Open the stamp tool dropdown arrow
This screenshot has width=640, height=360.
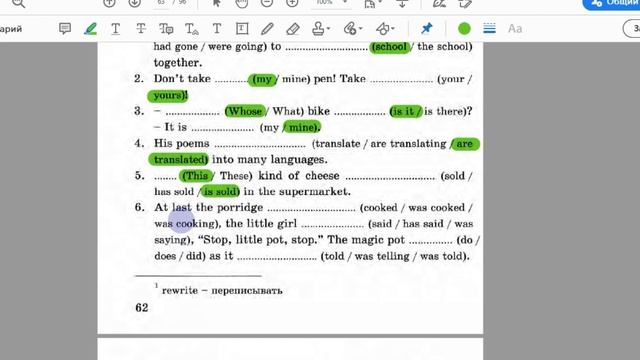click(x=328, y=29)
